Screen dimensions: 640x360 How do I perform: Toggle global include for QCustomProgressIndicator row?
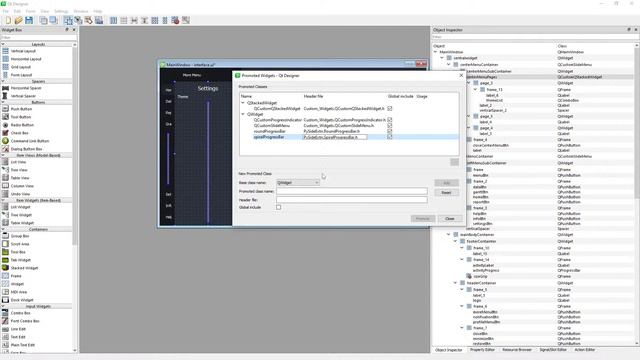pyautogui.click(x=390, y=120)
